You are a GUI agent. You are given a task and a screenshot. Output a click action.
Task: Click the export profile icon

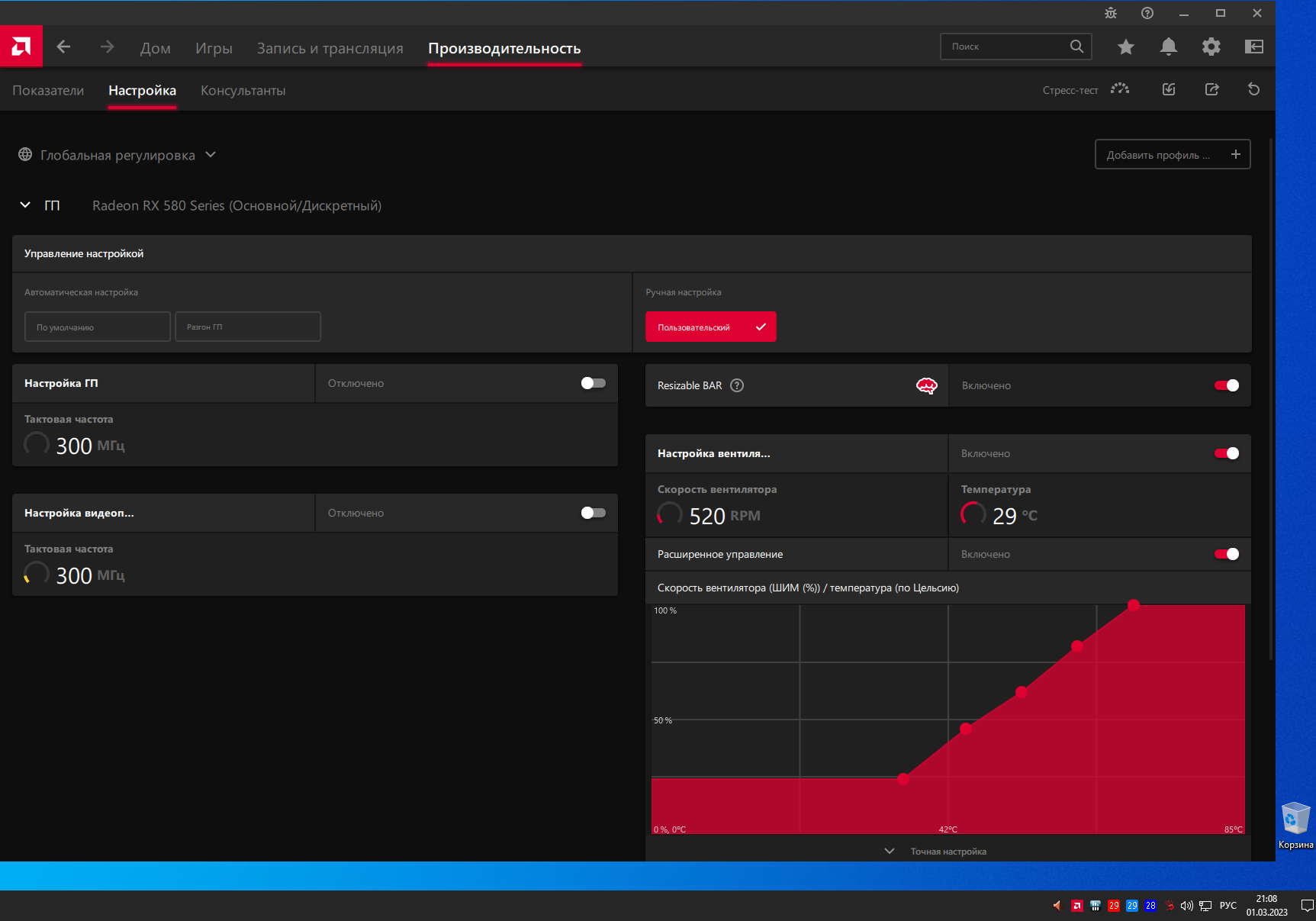click(1212, 89)
